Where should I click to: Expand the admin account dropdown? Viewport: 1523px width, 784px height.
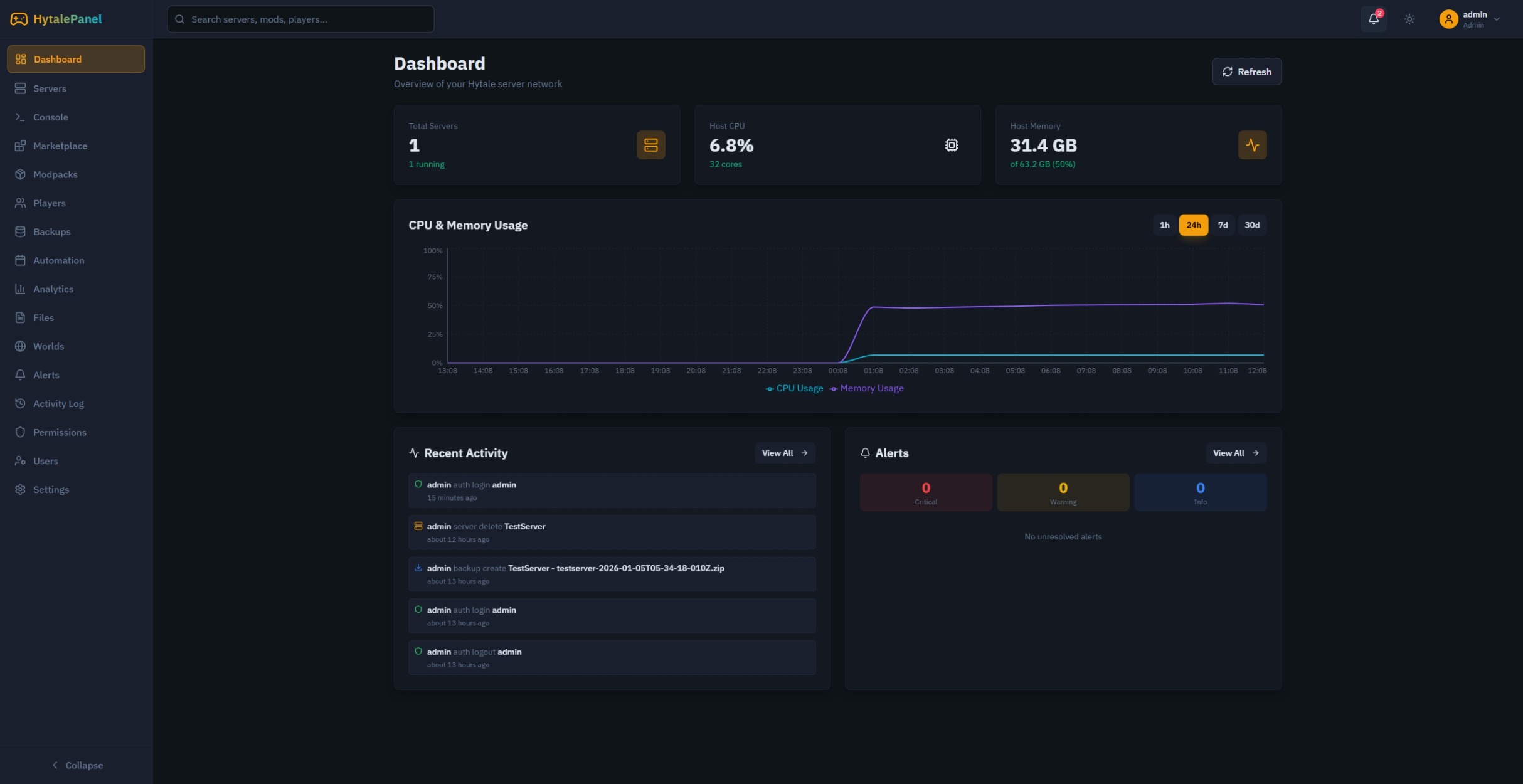point(1470,19)
